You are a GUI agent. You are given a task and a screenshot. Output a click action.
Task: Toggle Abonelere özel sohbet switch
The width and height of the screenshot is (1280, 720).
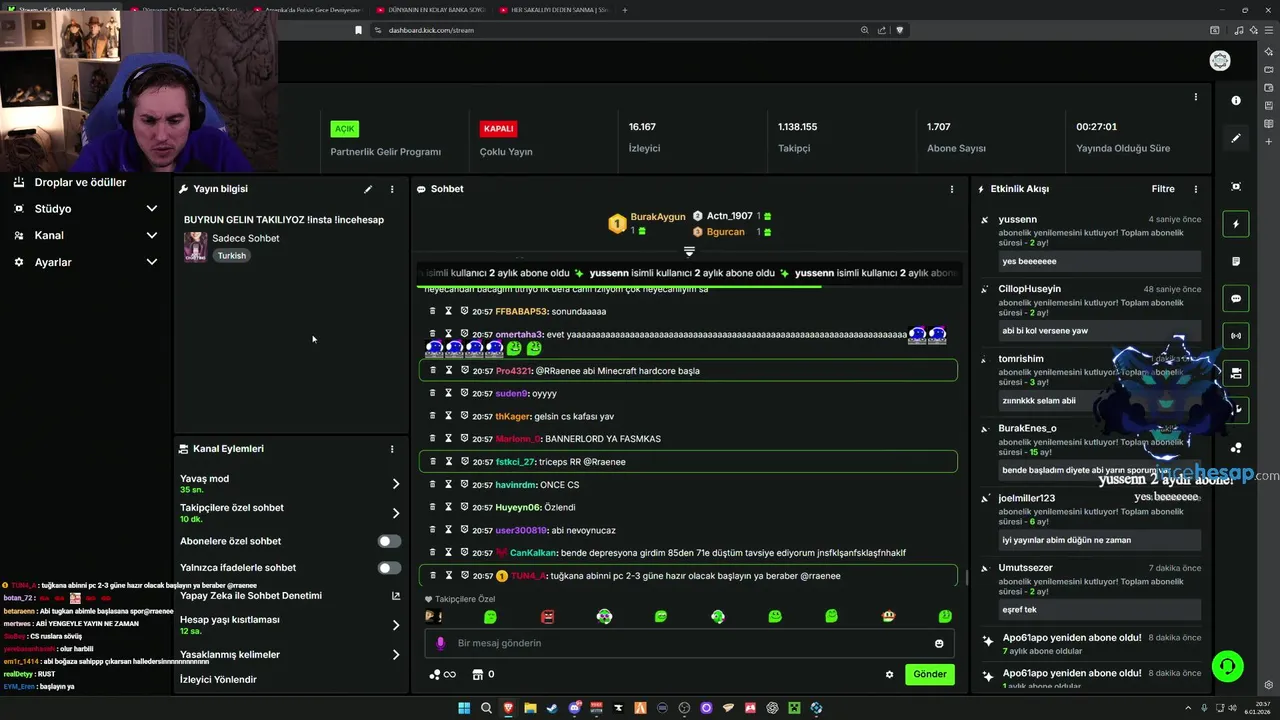389,541
